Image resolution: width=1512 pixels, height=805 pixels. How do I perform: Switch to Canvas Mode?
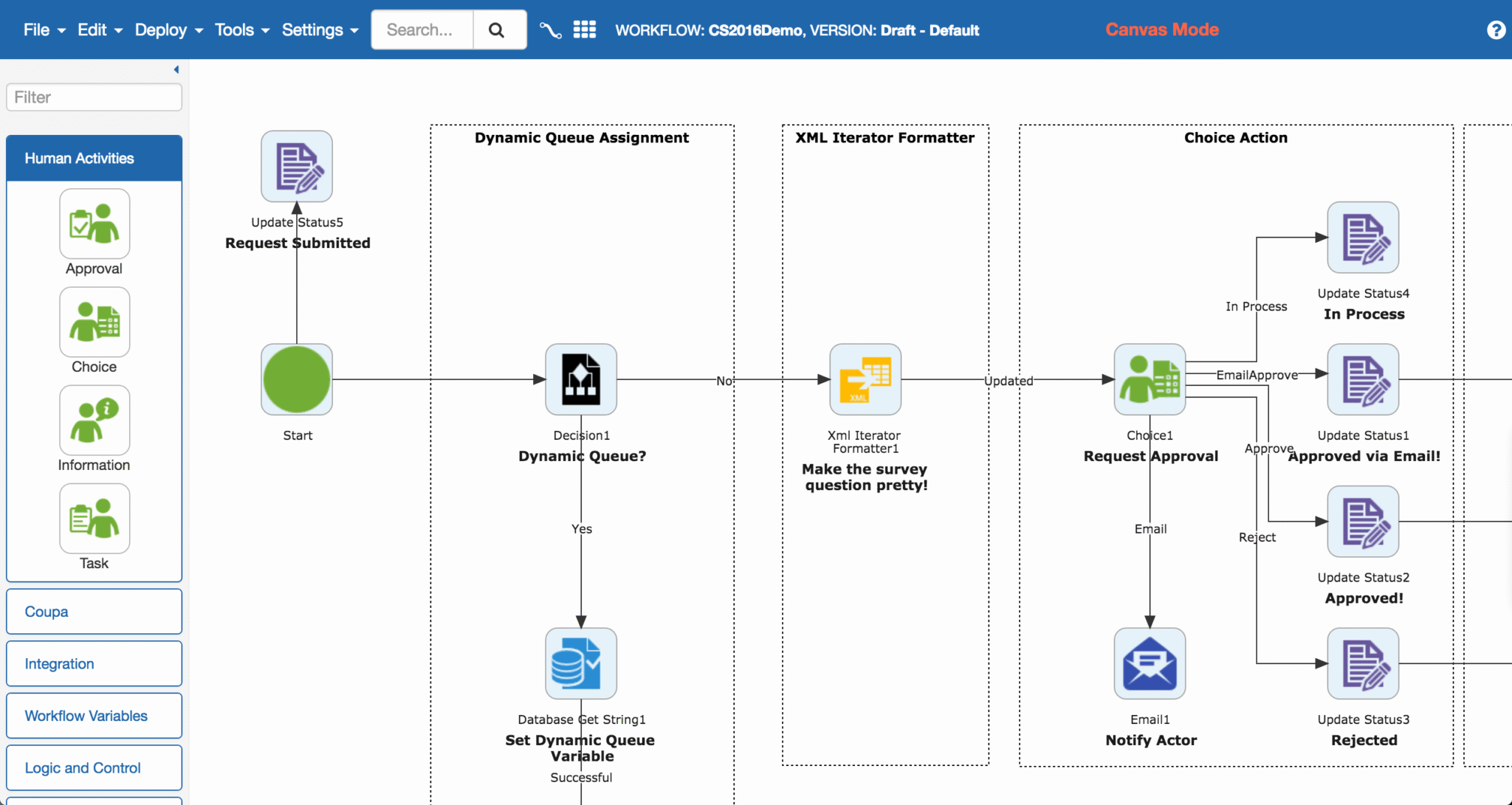tap(1161, 30)
